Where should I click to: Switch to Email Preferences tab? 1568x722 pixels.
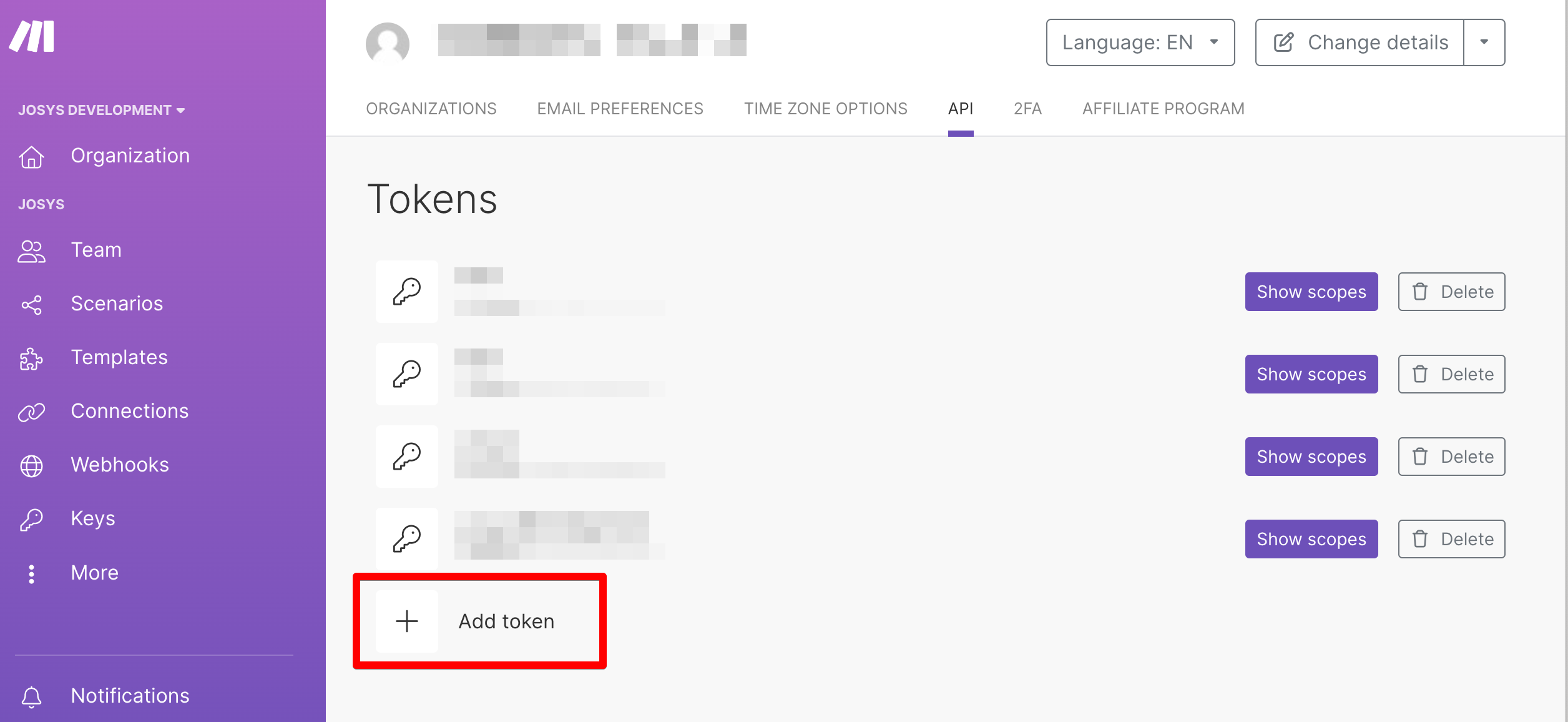(x=620, y=109)
